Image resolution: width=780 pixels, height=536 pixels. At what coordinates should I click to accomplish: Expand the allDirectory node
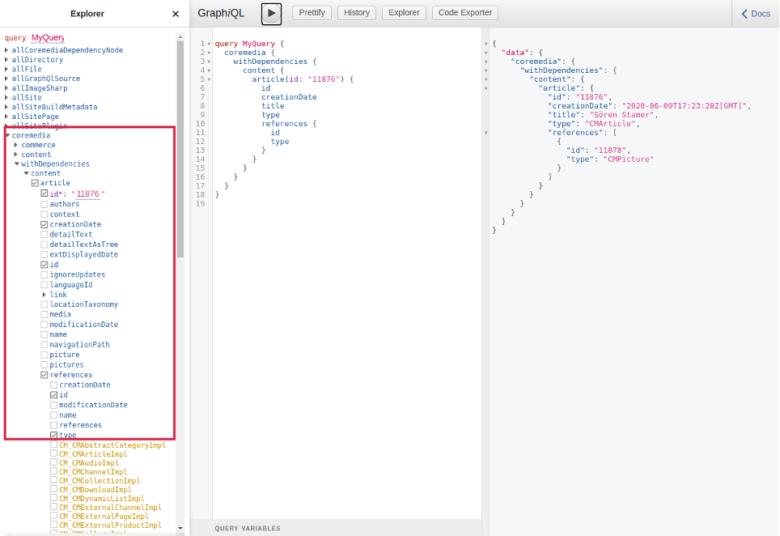[6, 60]
